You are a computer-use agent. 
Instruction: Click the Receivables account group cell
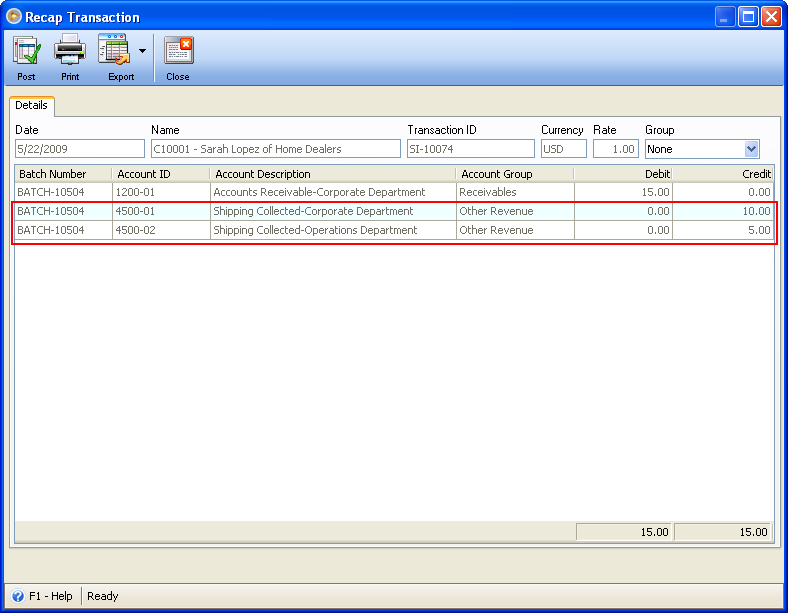(515, 192)
